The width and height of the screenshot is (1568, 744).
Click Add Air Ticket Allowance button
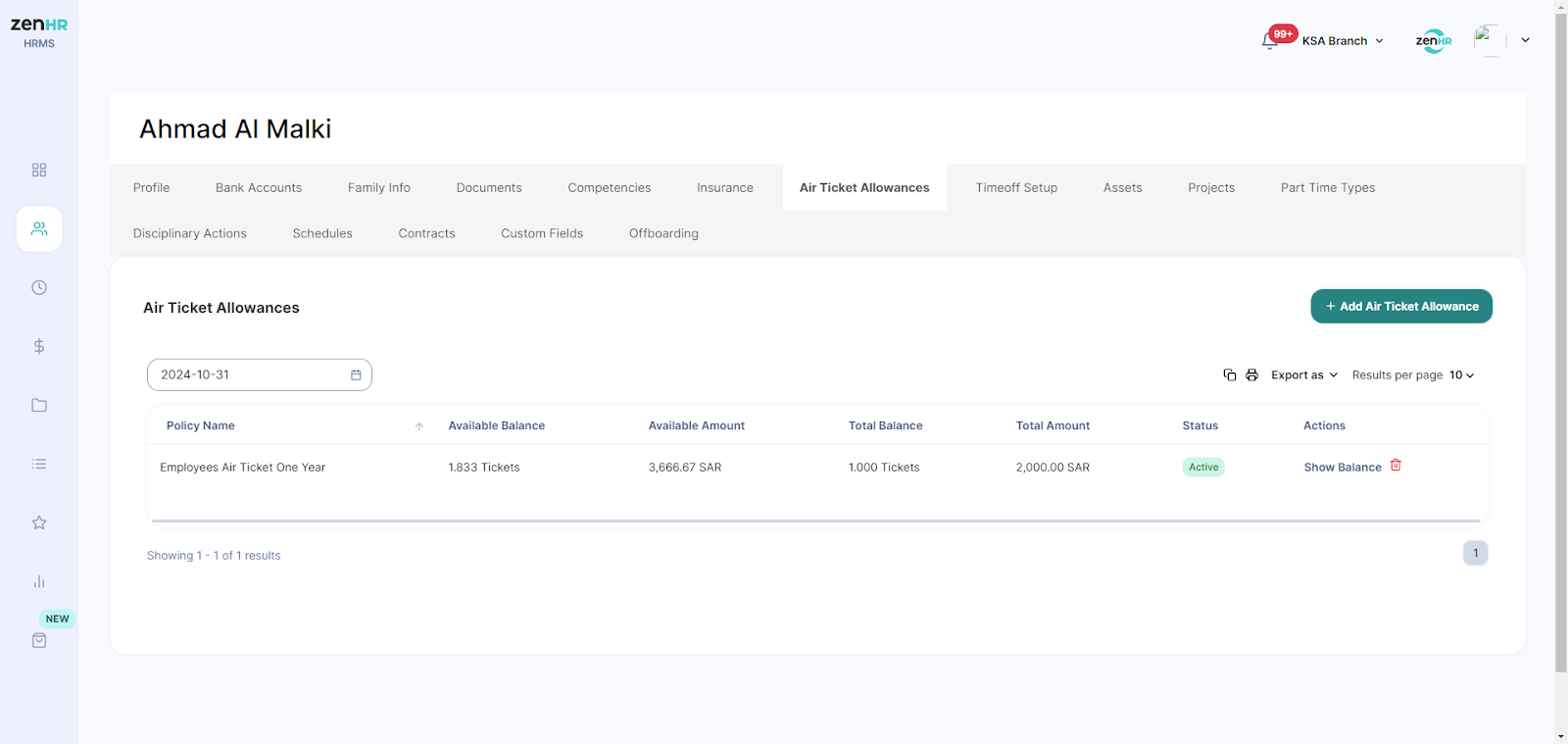(1401, 306)
